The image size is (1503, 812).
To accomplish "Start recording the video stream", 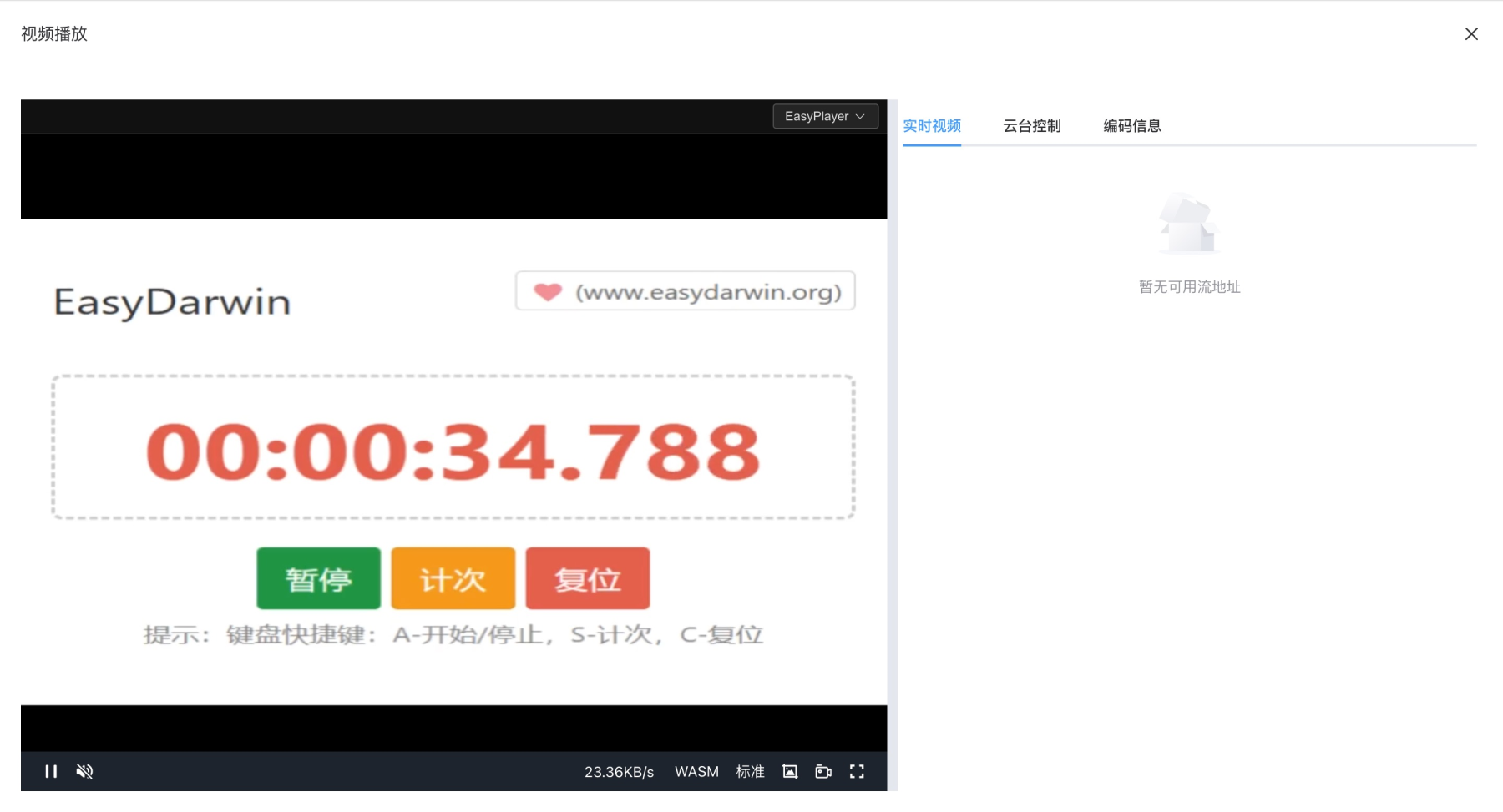I will point(823,771).
